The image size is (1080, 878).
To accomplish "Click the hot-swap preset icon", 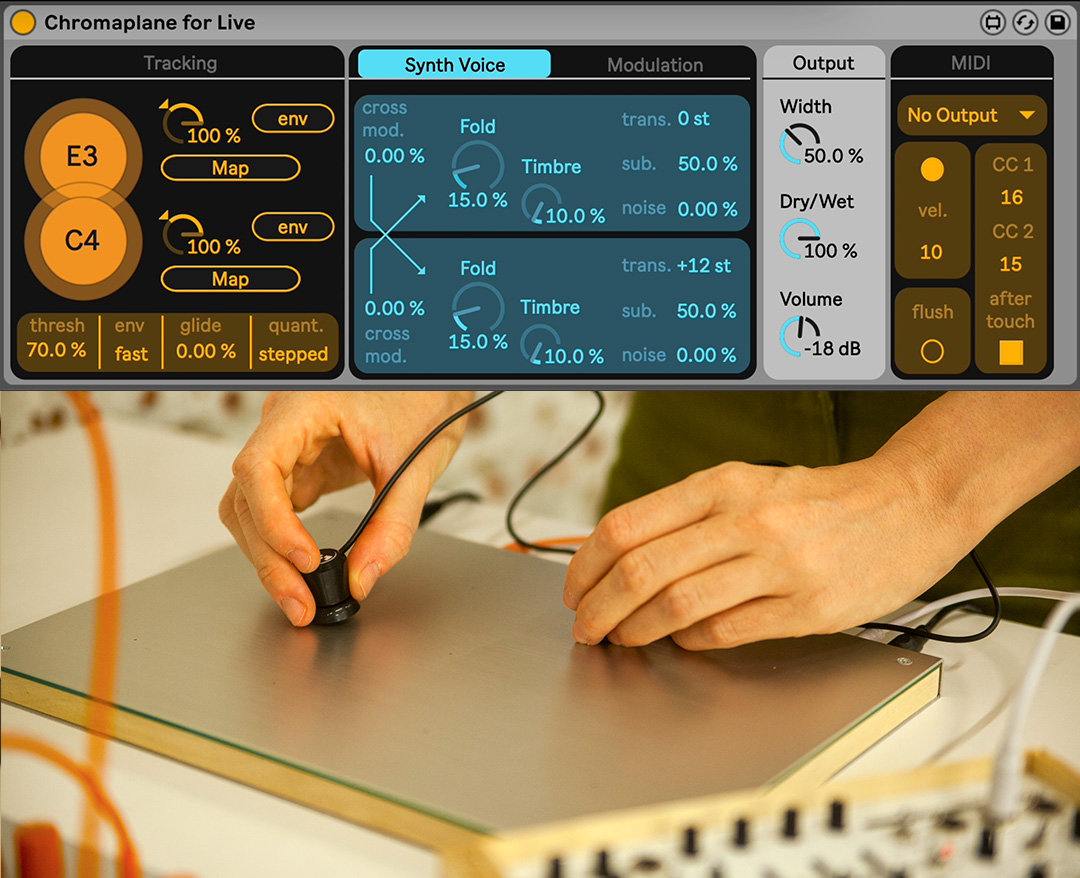I will coord(1024,22).
